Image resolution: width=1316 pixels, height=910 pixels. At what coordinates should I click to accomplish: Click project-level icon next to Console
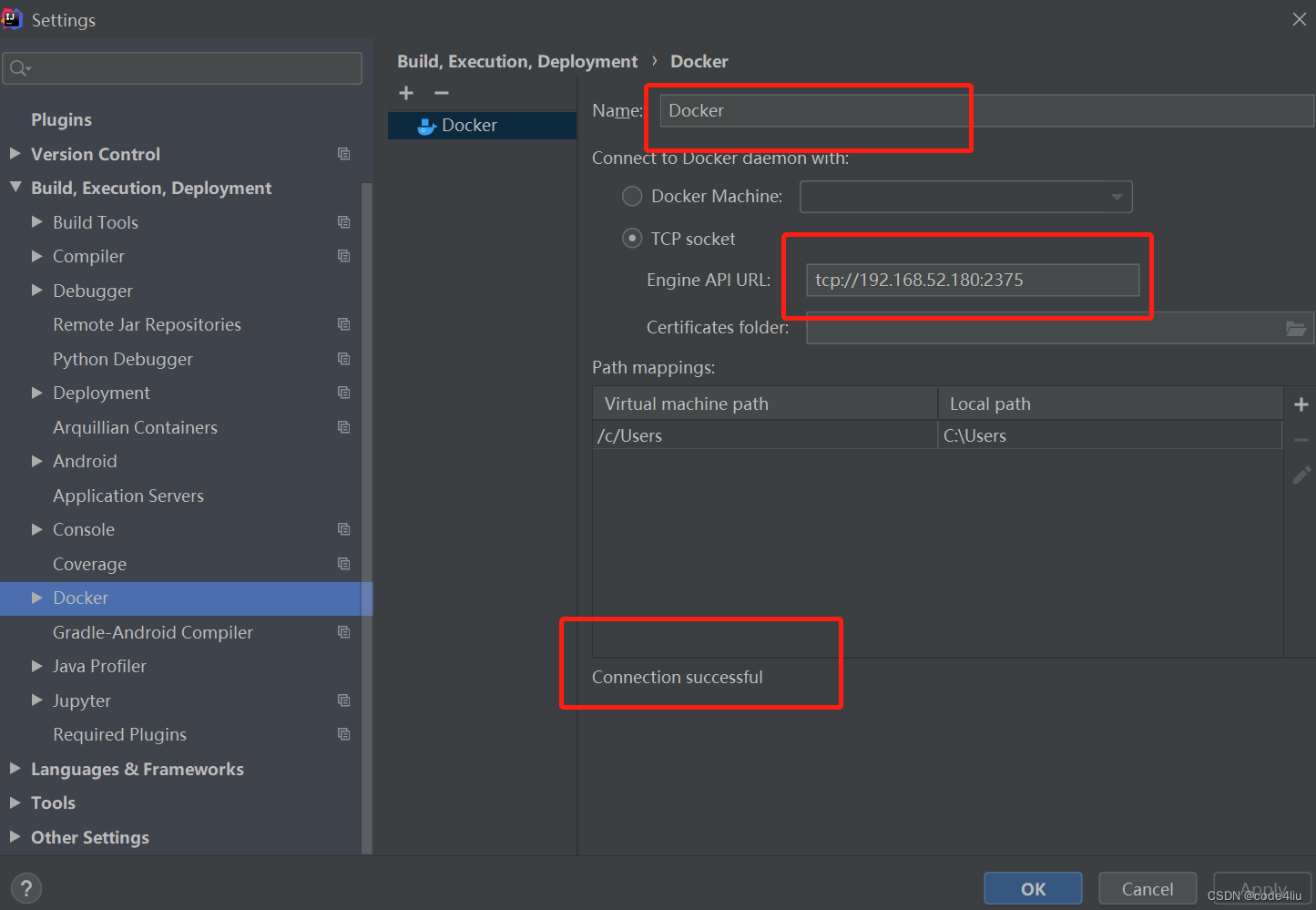(343, 529)
